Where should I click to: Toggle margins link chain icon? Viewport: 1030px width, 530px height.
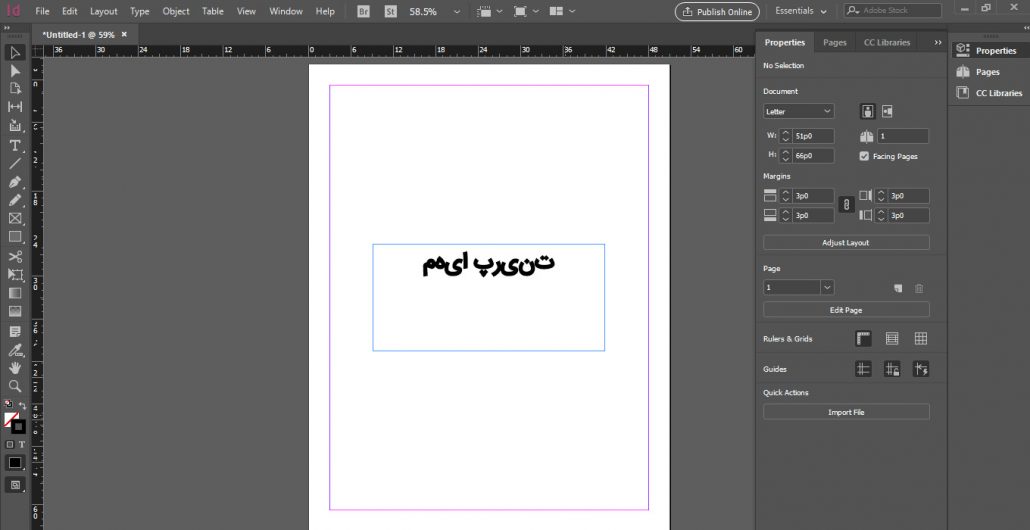pos(847,205)
